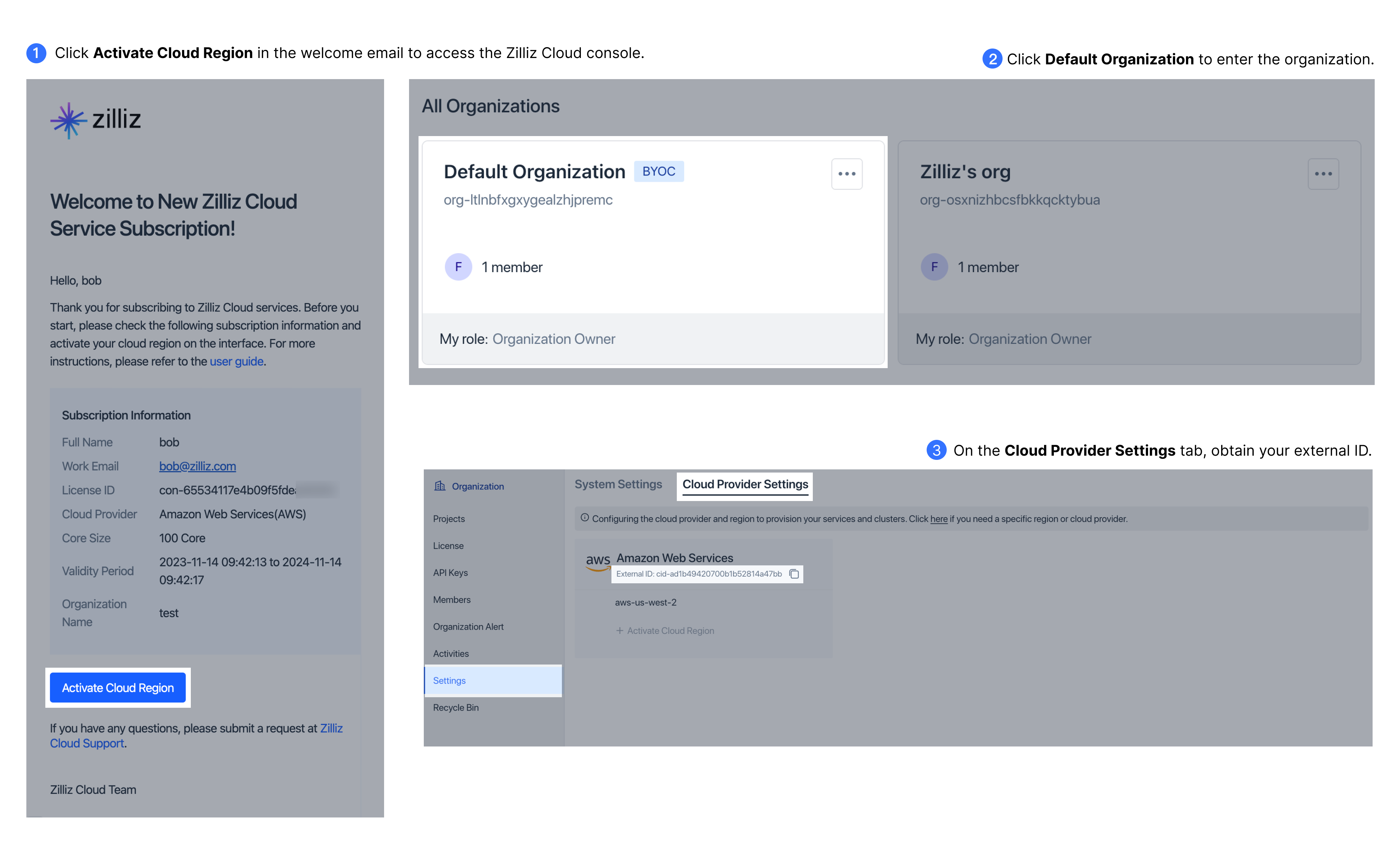Open Default Organization three-dot menu

click(847, 173)
